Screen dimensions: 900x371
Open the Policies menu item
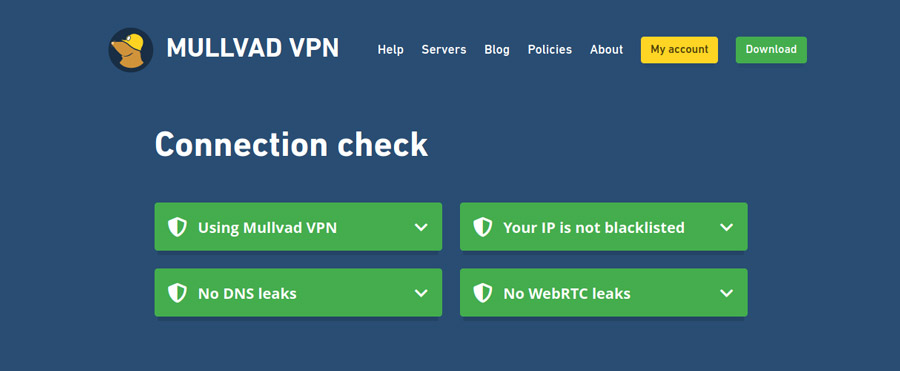tap(550, 50)
